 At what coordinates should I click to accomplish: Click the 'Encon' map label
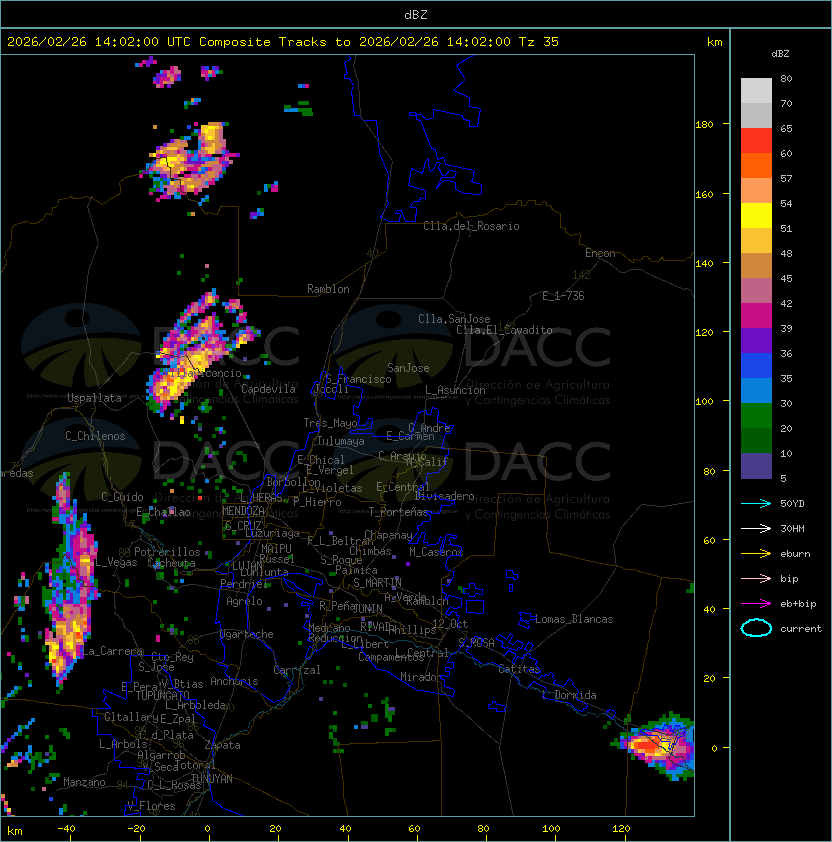click(600, 253)
